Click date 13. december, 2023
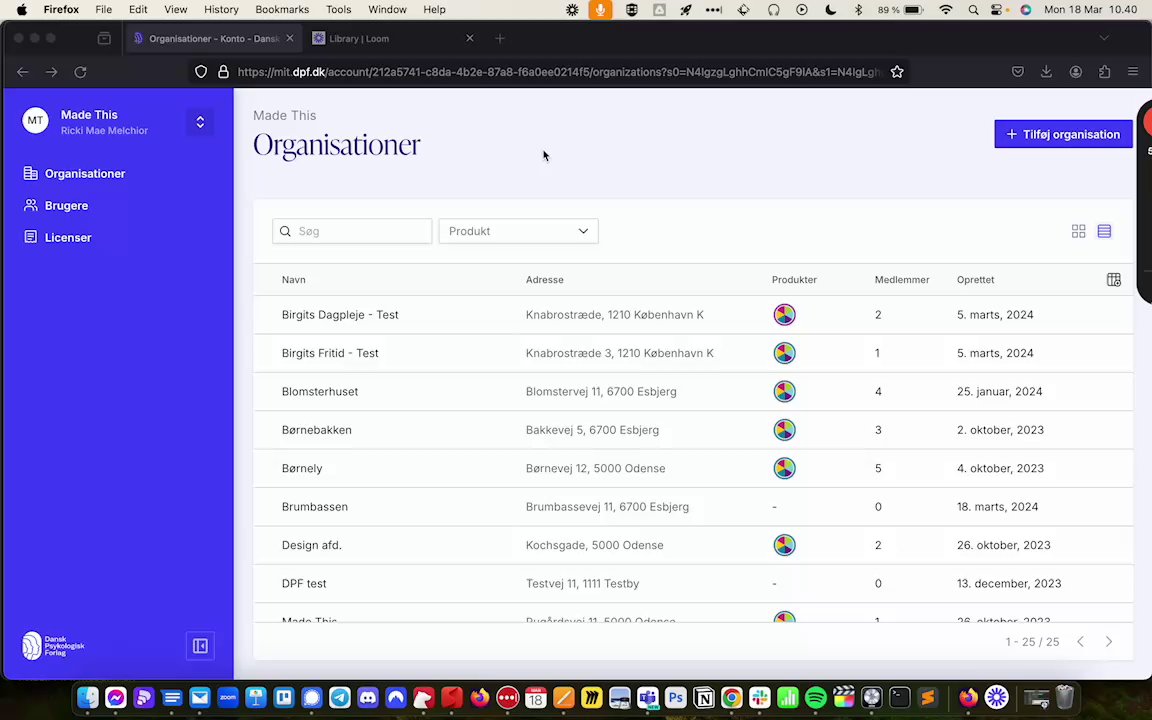Image resolution: width=1152 pixels, height=720 pixels. click(1009, 583)
